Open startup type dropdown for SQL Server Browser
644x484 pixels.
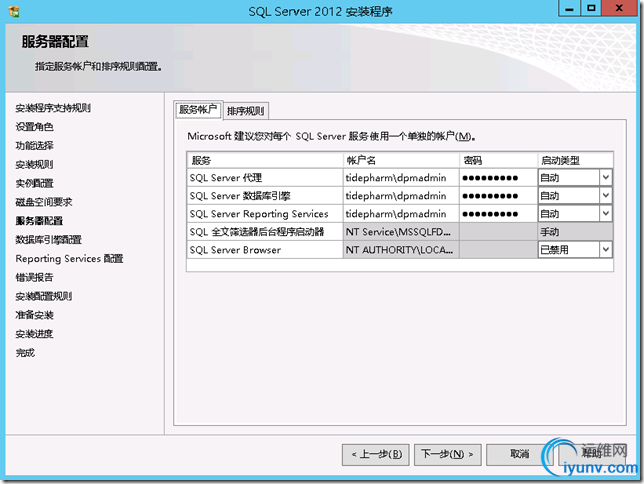pos(605,250)
